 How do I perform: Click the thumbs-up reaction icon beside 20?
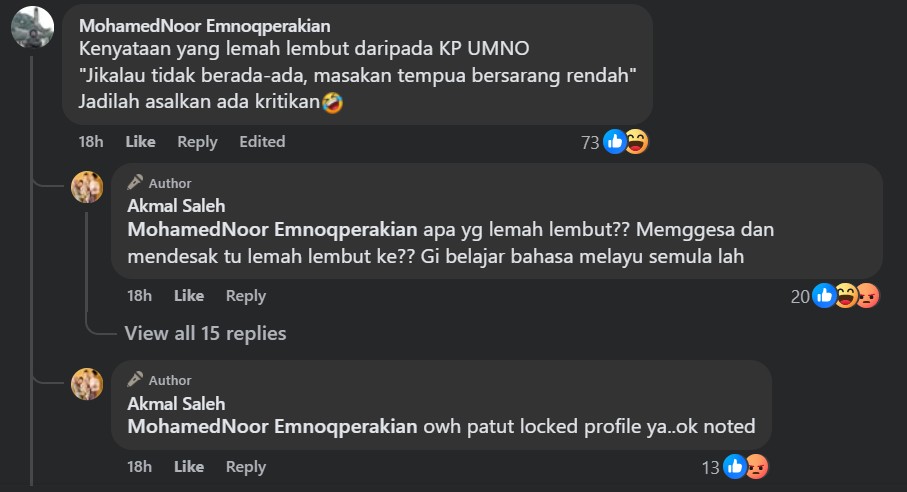824,296
